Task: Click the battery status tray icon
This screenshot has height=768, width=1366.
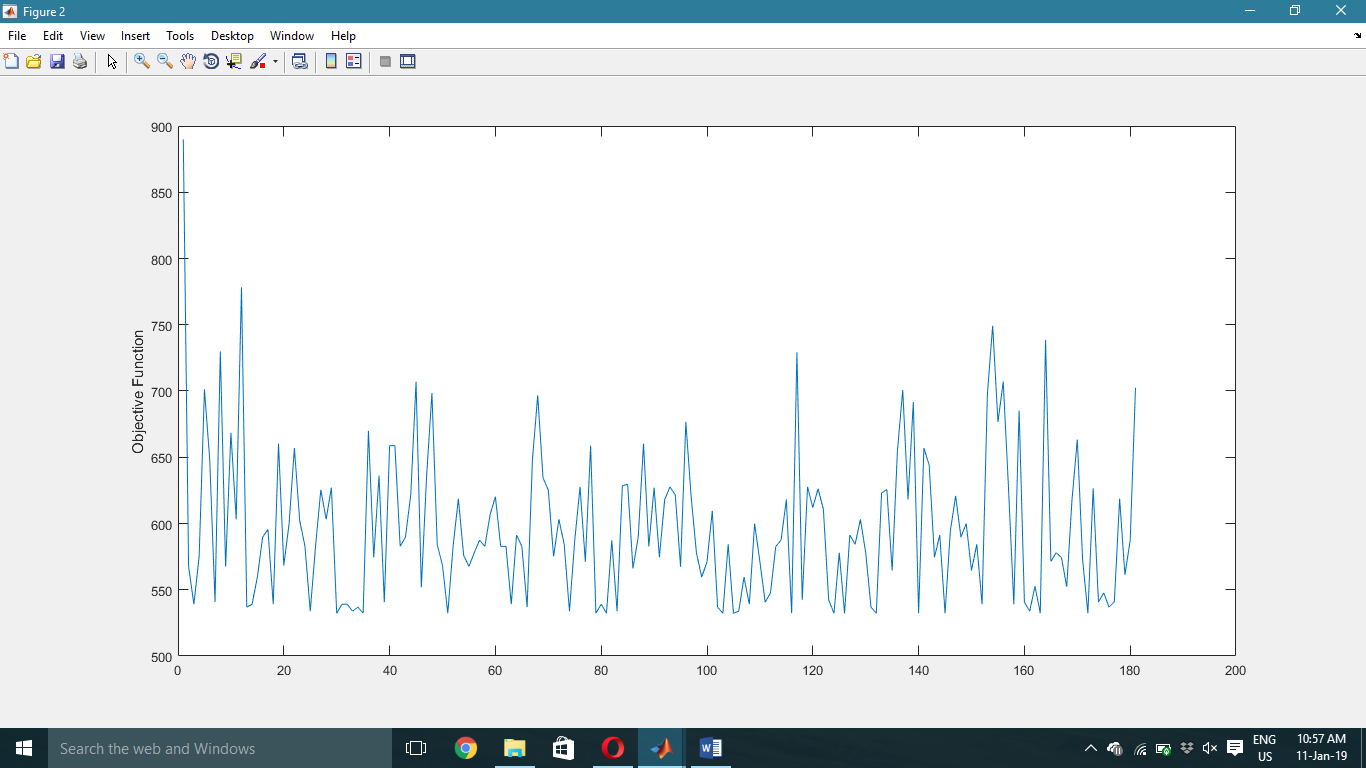Action: (x=1163, y=748)
